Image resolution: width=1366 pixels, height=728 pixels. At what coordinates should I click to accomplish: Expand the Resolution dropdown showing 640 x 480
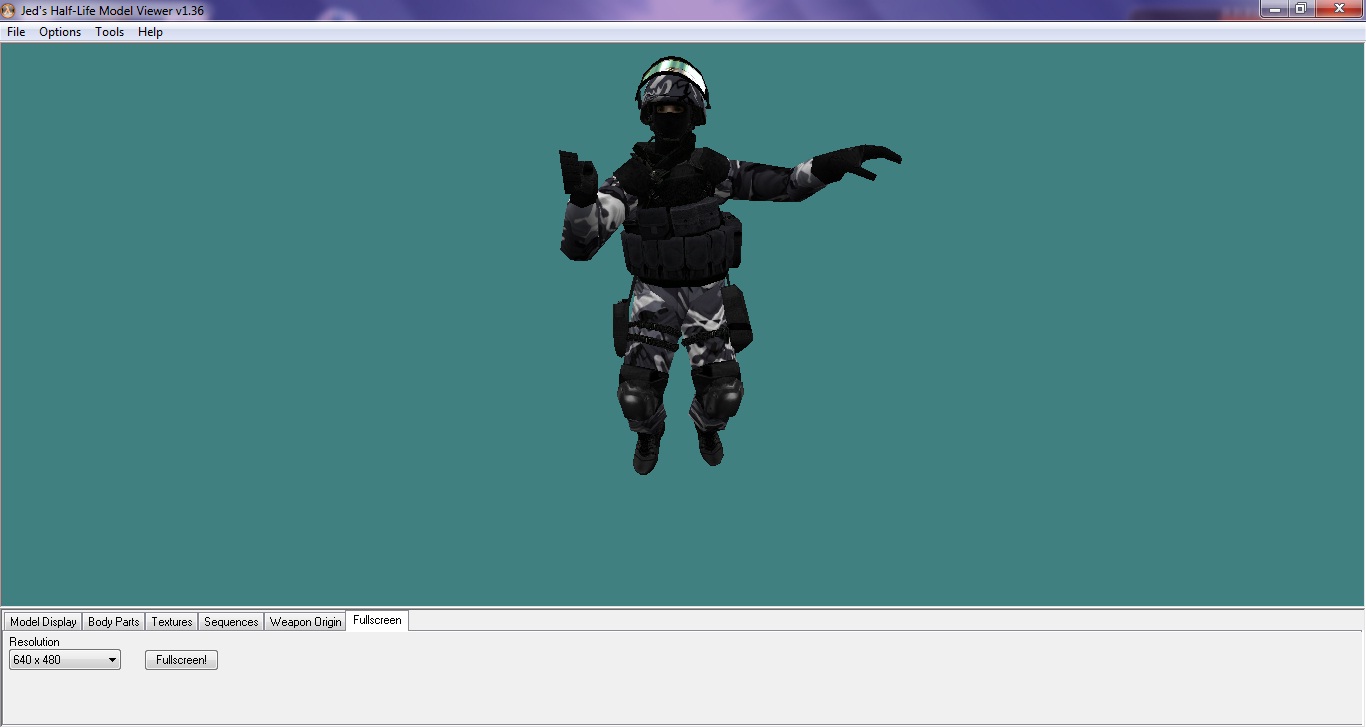tap(65, 660)
